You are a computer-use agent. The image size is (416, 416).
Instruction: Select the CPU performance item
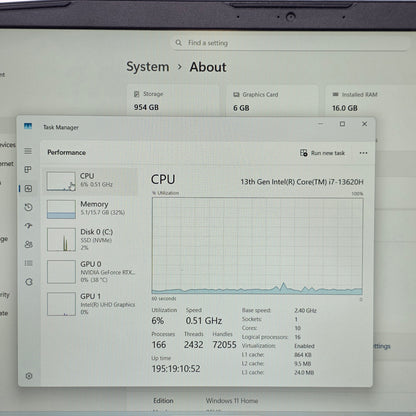click(91, 181)
